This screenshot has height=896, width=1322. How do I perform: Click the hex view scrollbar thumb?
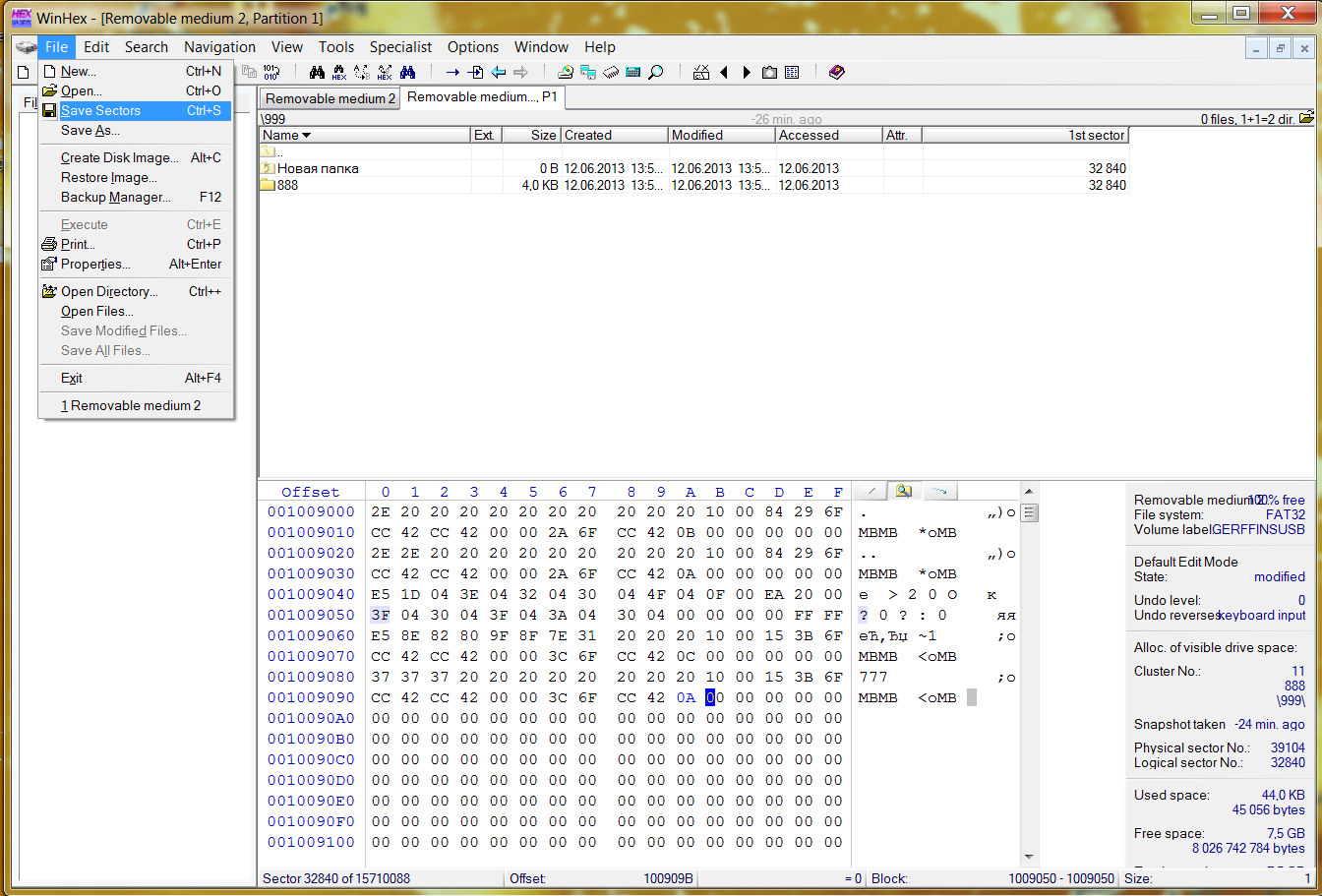pyautogui.click(x=1030, y=512)
